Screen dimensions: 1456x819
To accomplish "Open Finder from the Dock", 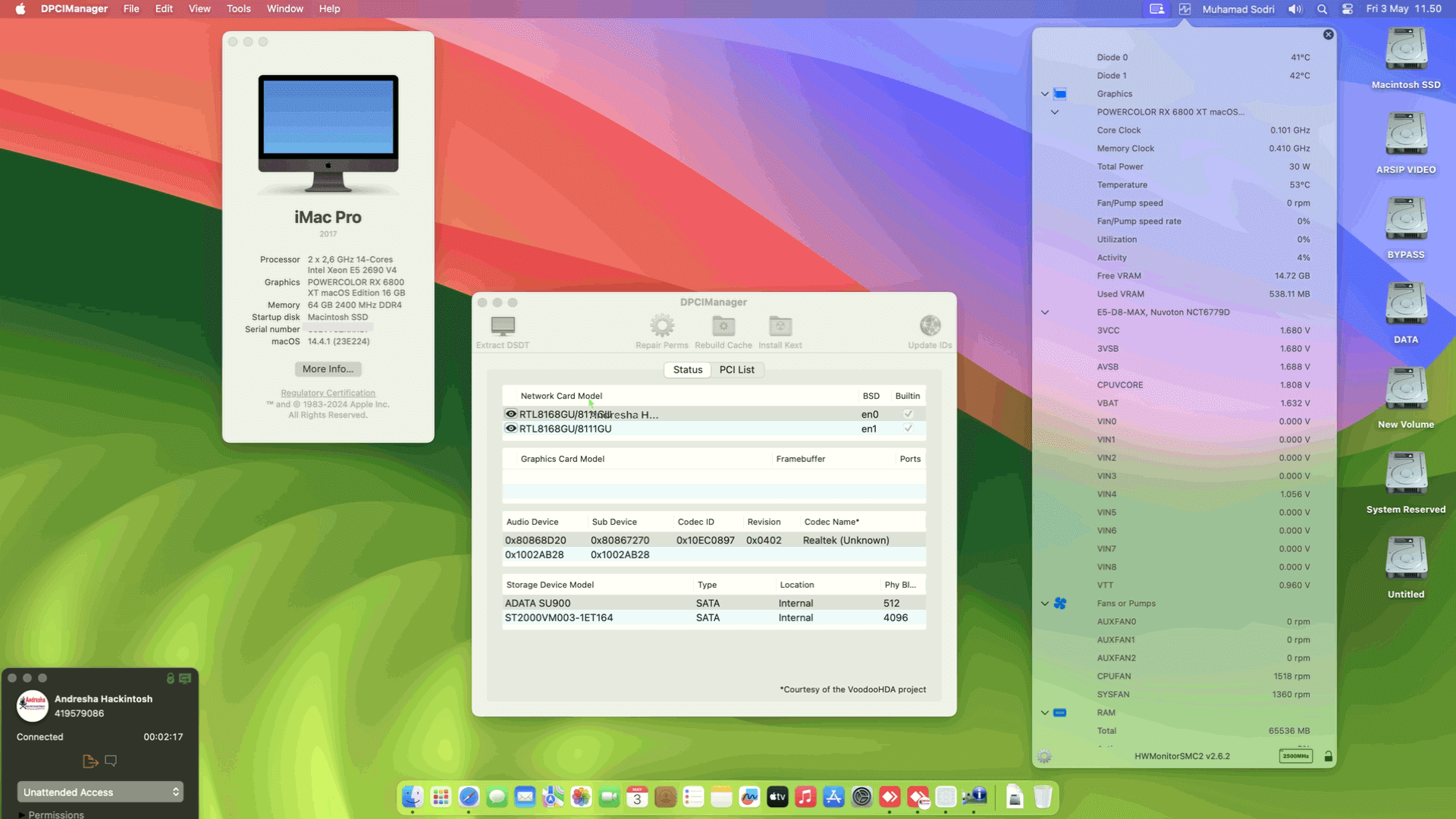I will (413, 797).
